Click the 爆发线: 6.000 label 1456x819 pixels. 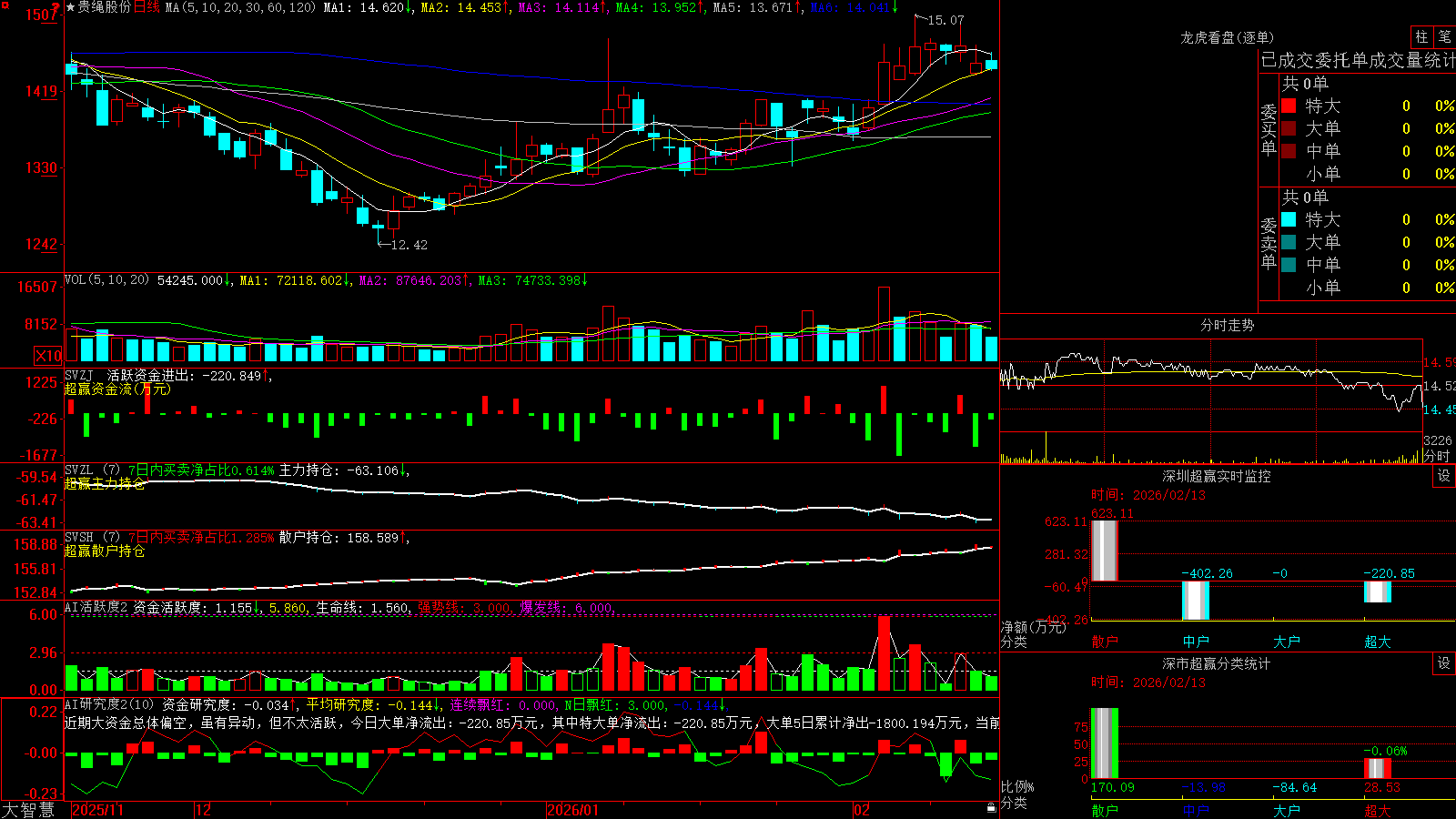pos(566,607)
